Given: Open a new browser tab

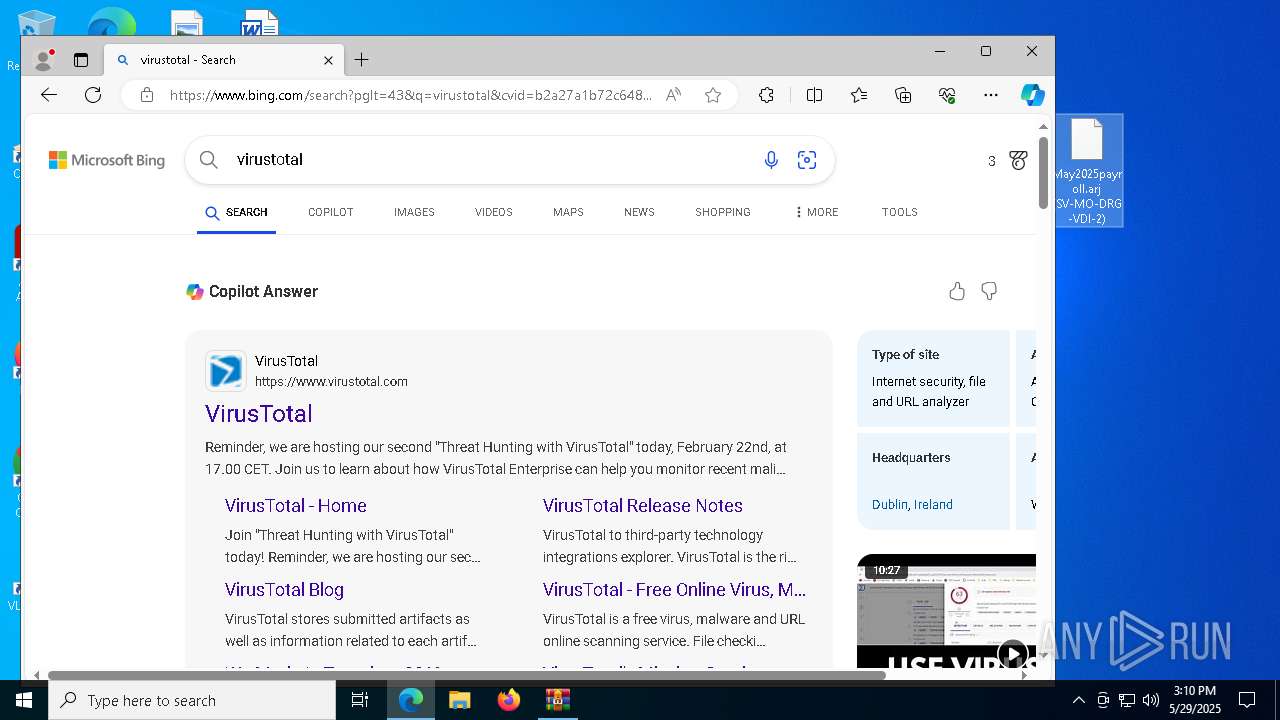Looking at the screenshot, I should [362, 60].
